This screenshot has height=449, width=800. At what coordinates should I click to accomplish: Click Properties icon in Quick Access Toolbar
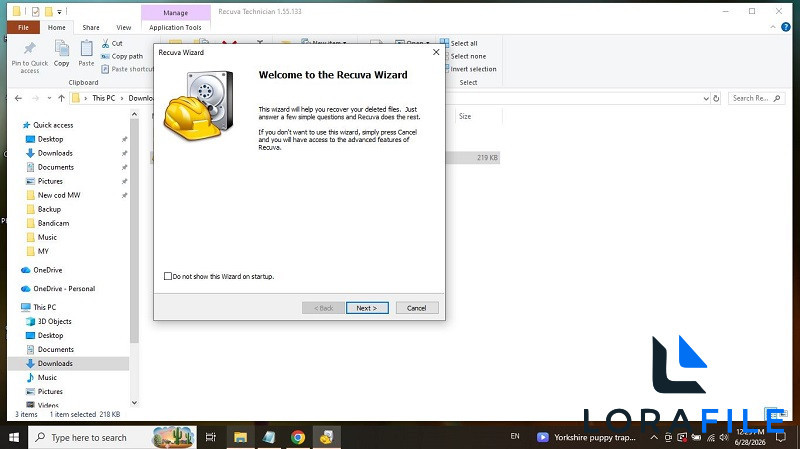35,11
